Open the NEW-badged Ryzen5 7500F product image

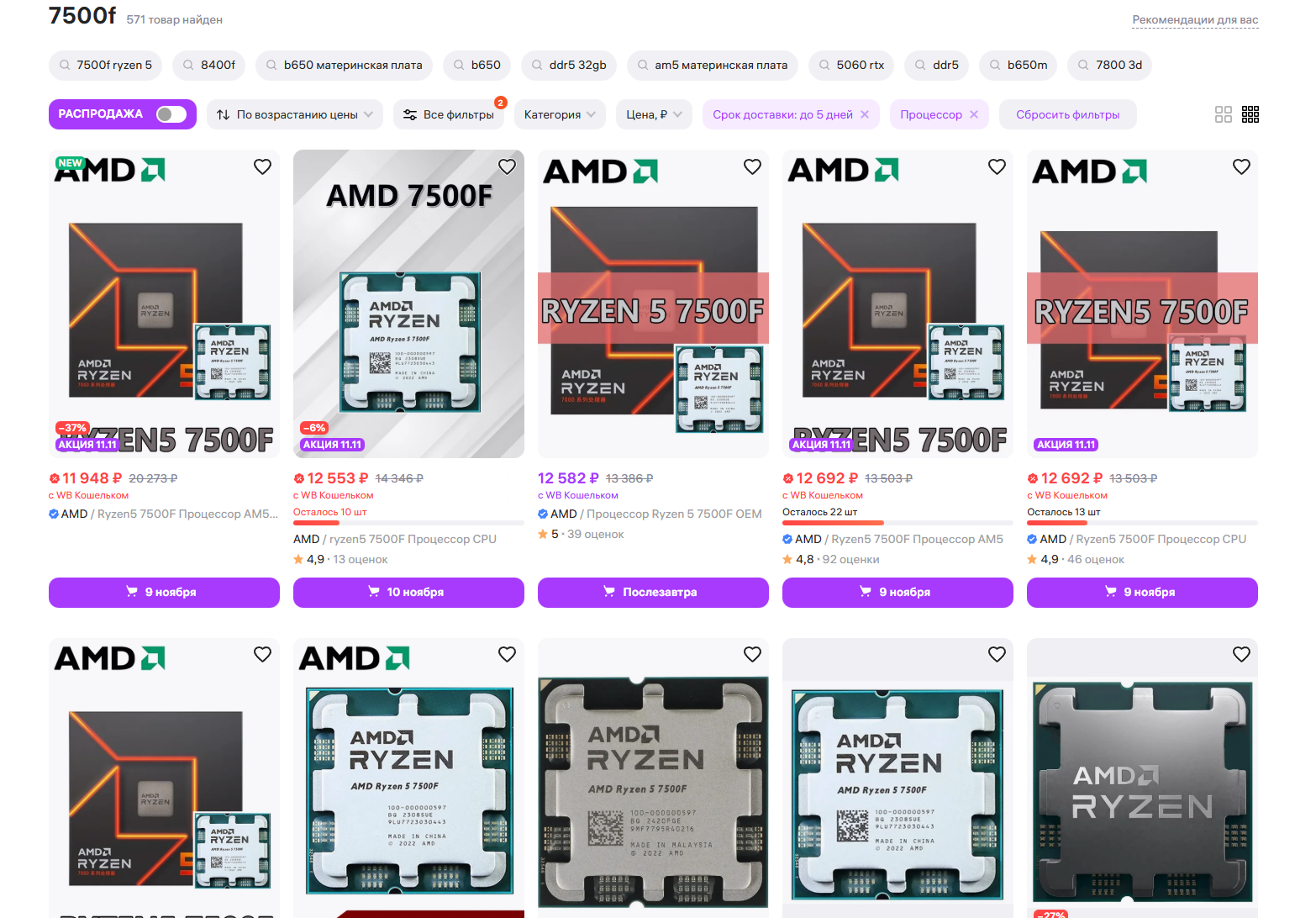[x=164, y=303]
